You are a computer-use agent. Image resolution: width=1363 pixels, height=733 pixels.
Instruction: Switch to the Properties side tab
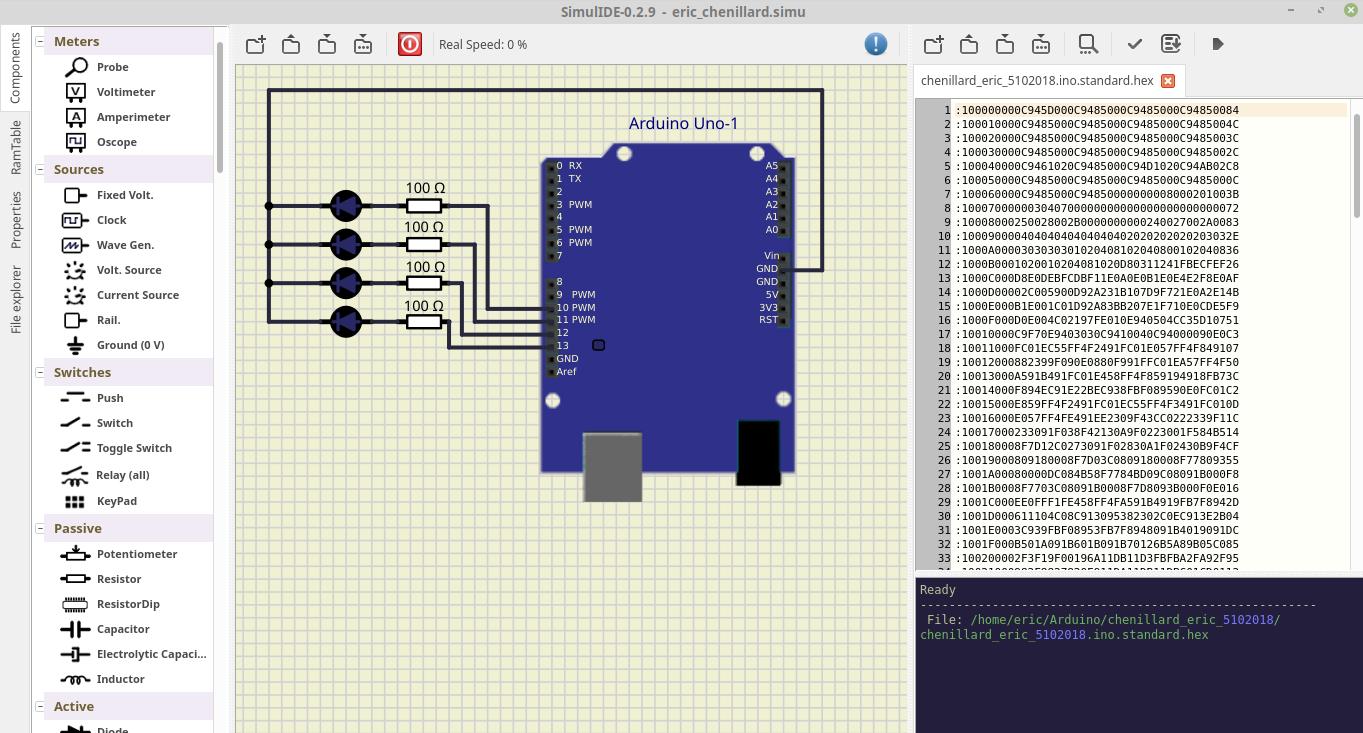coord(15,220)
